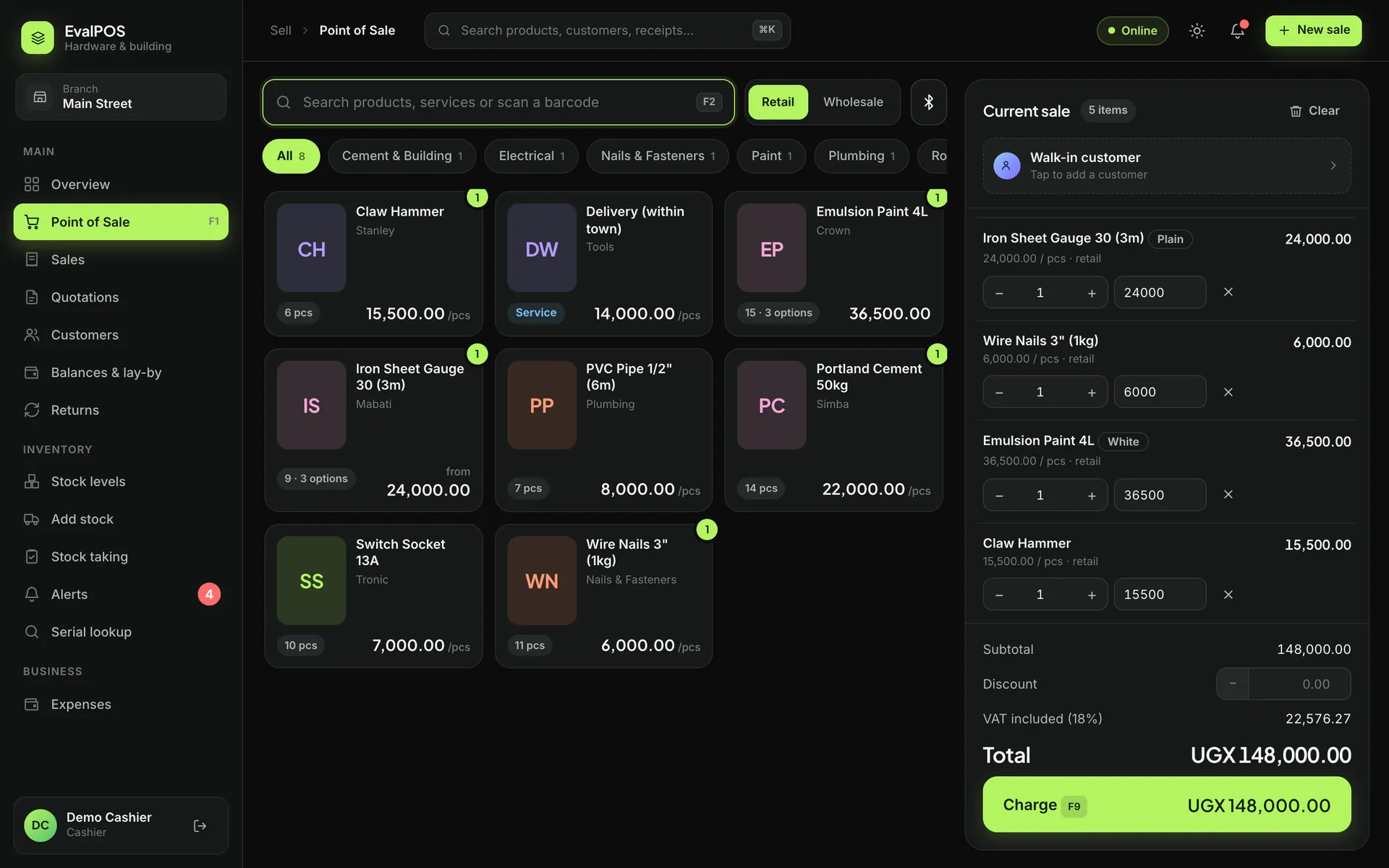Show All 8 products
This screenshot has width=1389, height=868.
(x=291, y=156)
